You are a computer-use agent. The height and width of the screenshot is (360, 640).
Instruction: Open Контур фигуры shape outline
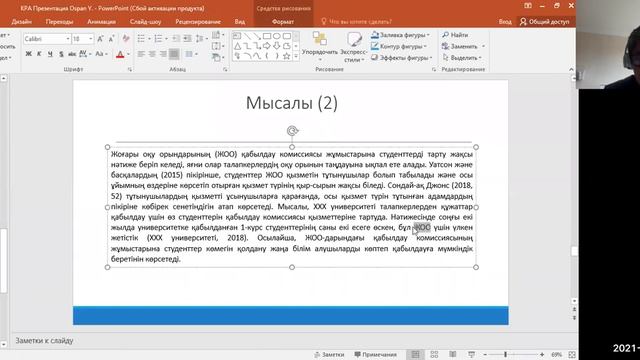(399, 47)
